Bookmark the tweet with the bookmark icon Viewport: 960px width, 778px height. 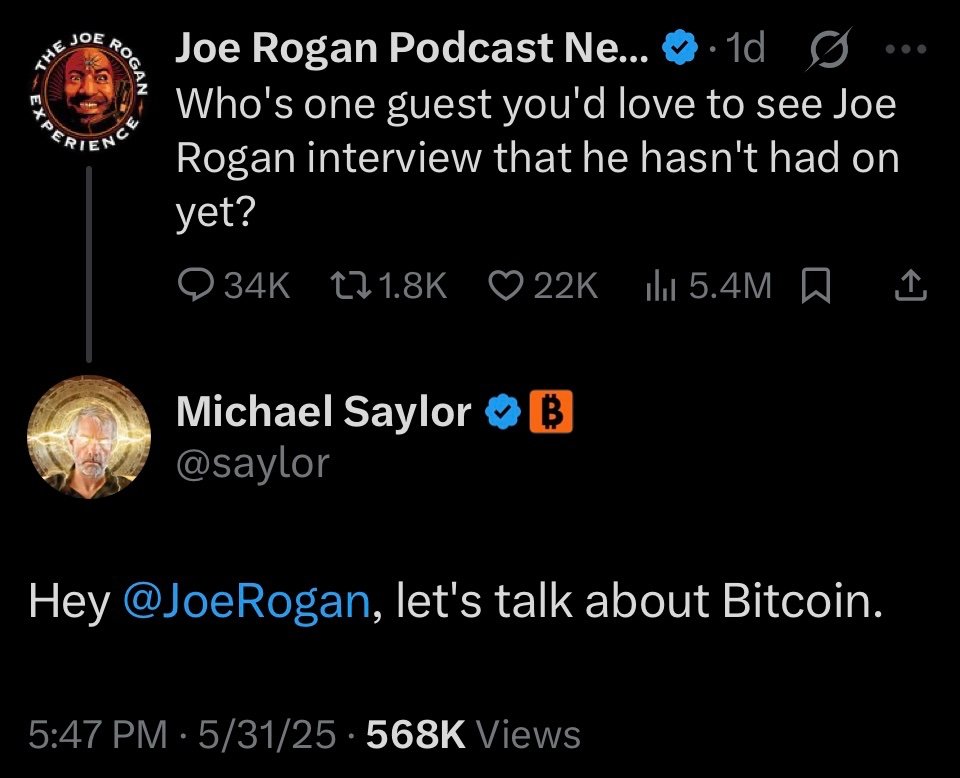pos(817,286)
